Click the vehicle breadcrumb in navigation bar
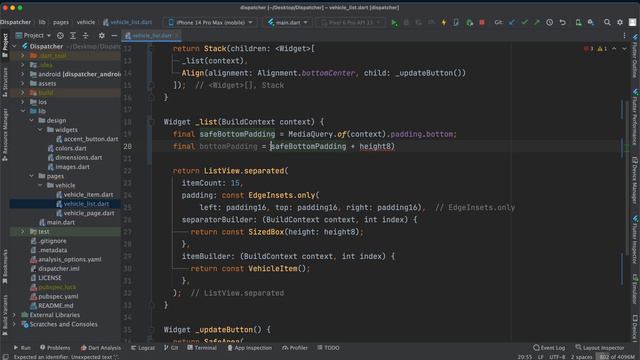Image resolution: width=640 pixels, height=360 pixels. (86, 22)
